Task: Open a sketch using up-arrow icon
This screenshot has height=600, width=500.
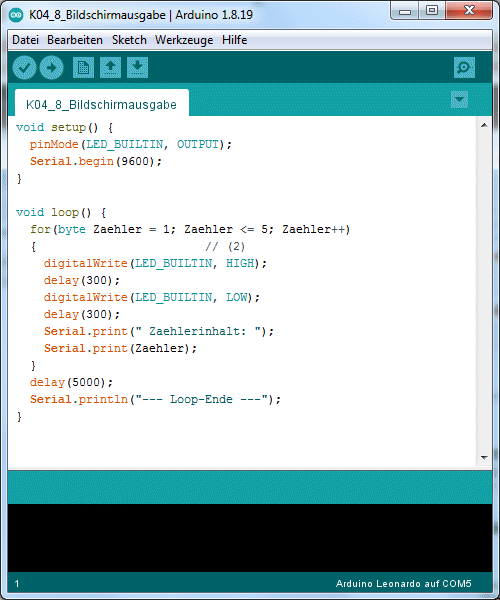Action: pos(110,68)
